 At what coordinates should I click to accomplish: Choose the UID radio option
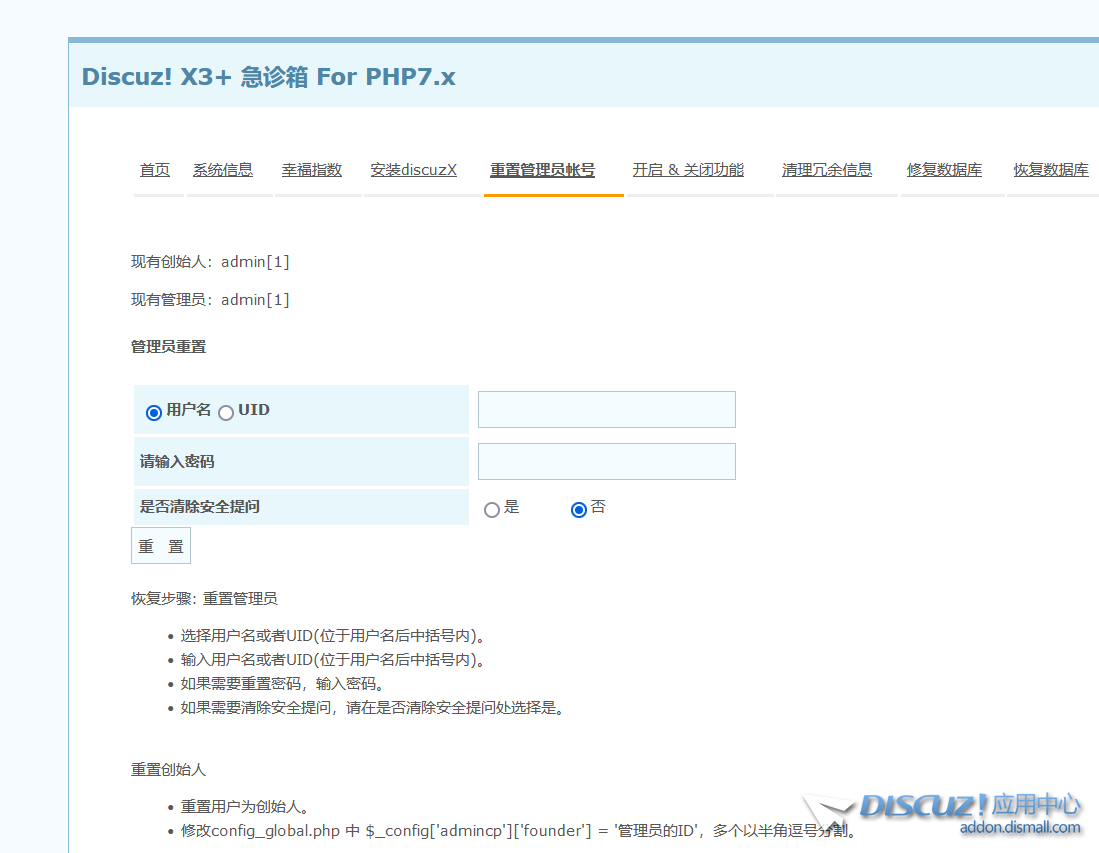[226, 413]
